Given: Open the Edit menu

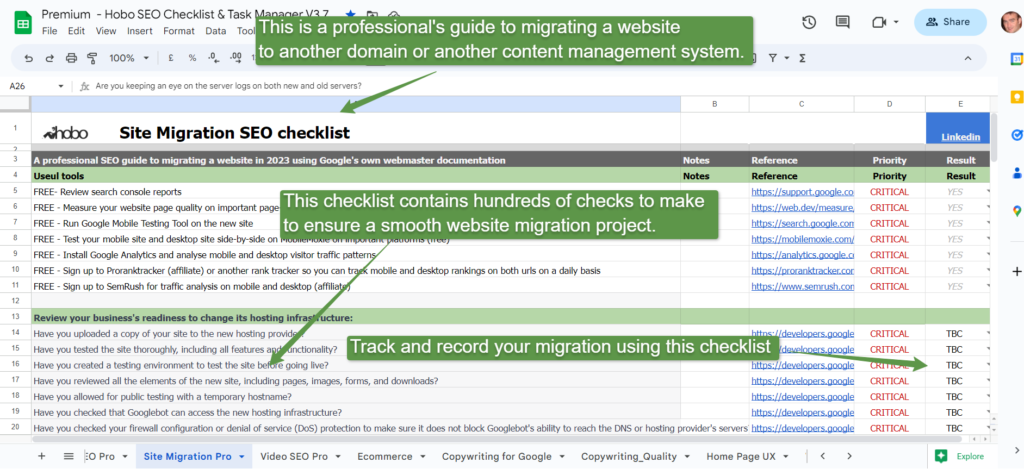Looking at the screenshot, I should [x=76, y=31].
